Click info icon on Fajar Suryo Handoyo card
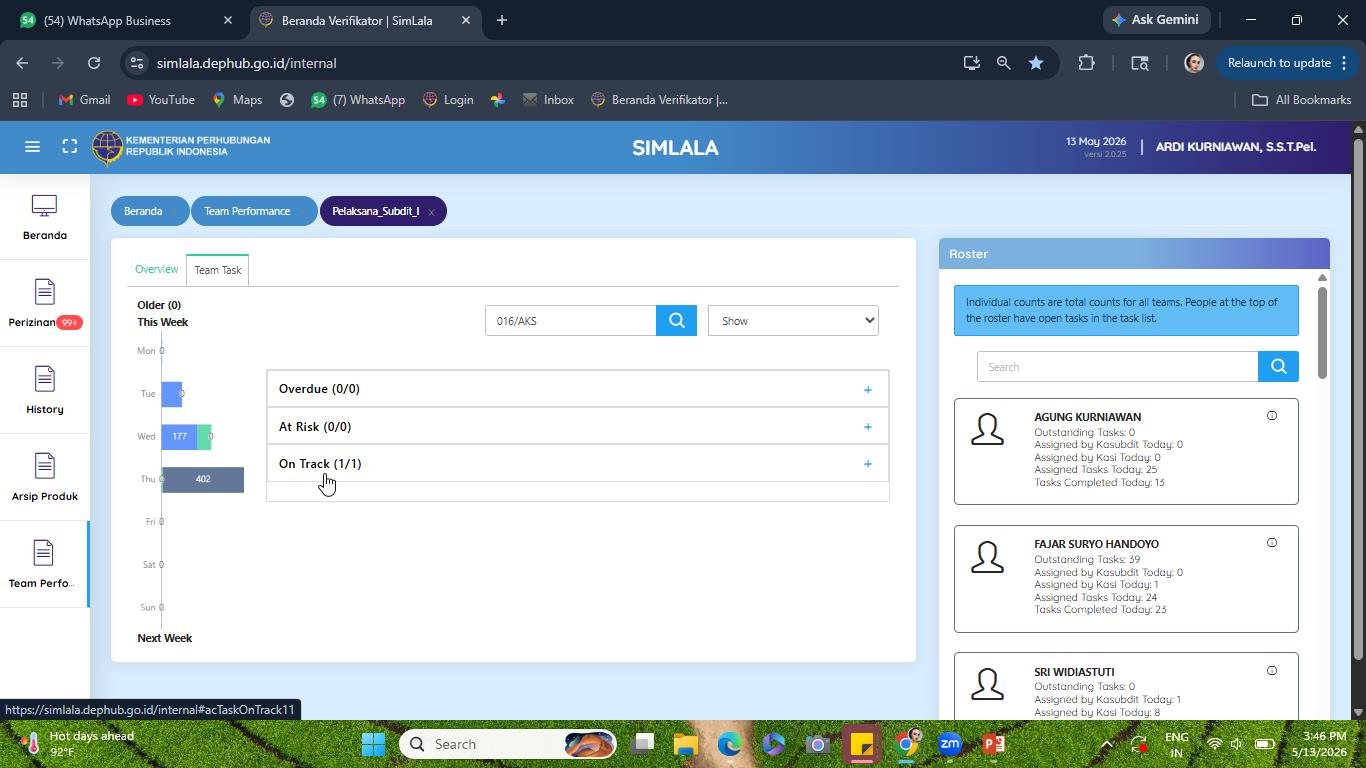Viewport: 1366px width, 768px height. pyautogui.click(x=1272, y=543)
